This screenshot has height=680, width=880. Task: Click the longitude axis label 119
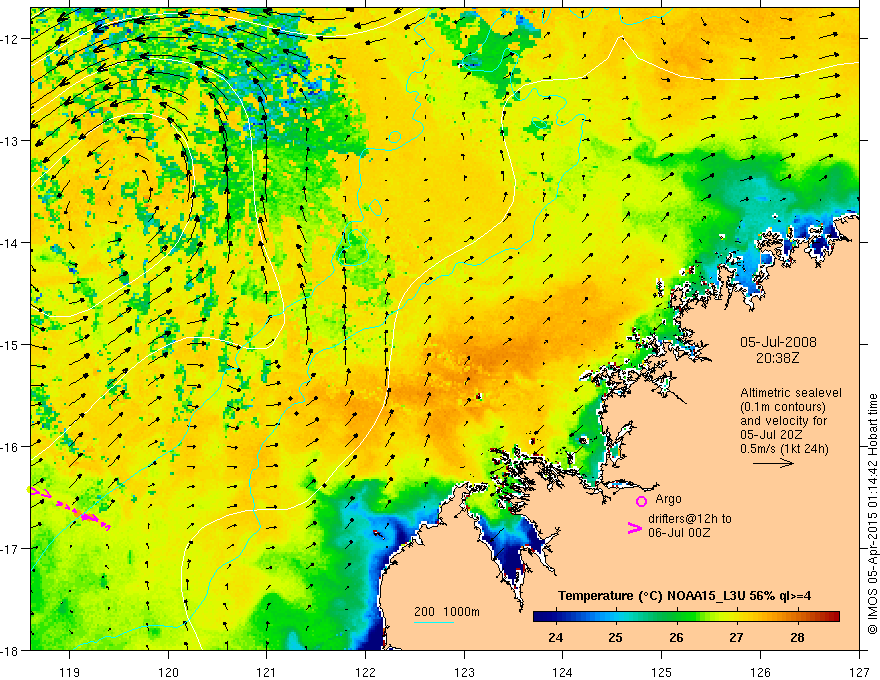70,672
